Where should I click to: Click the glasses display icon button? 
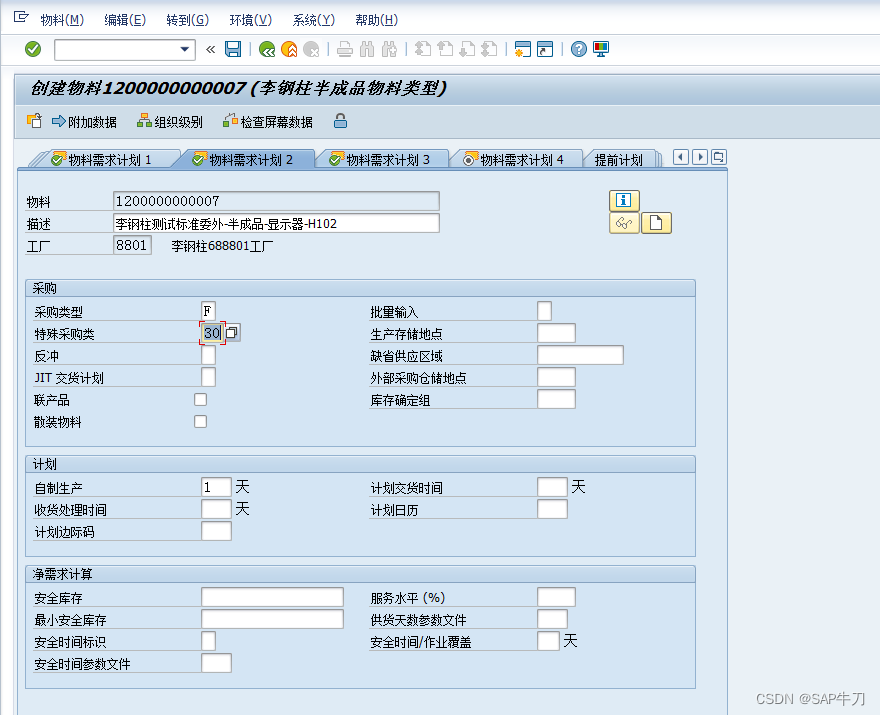pyautogui.click(x=624, y=223)
